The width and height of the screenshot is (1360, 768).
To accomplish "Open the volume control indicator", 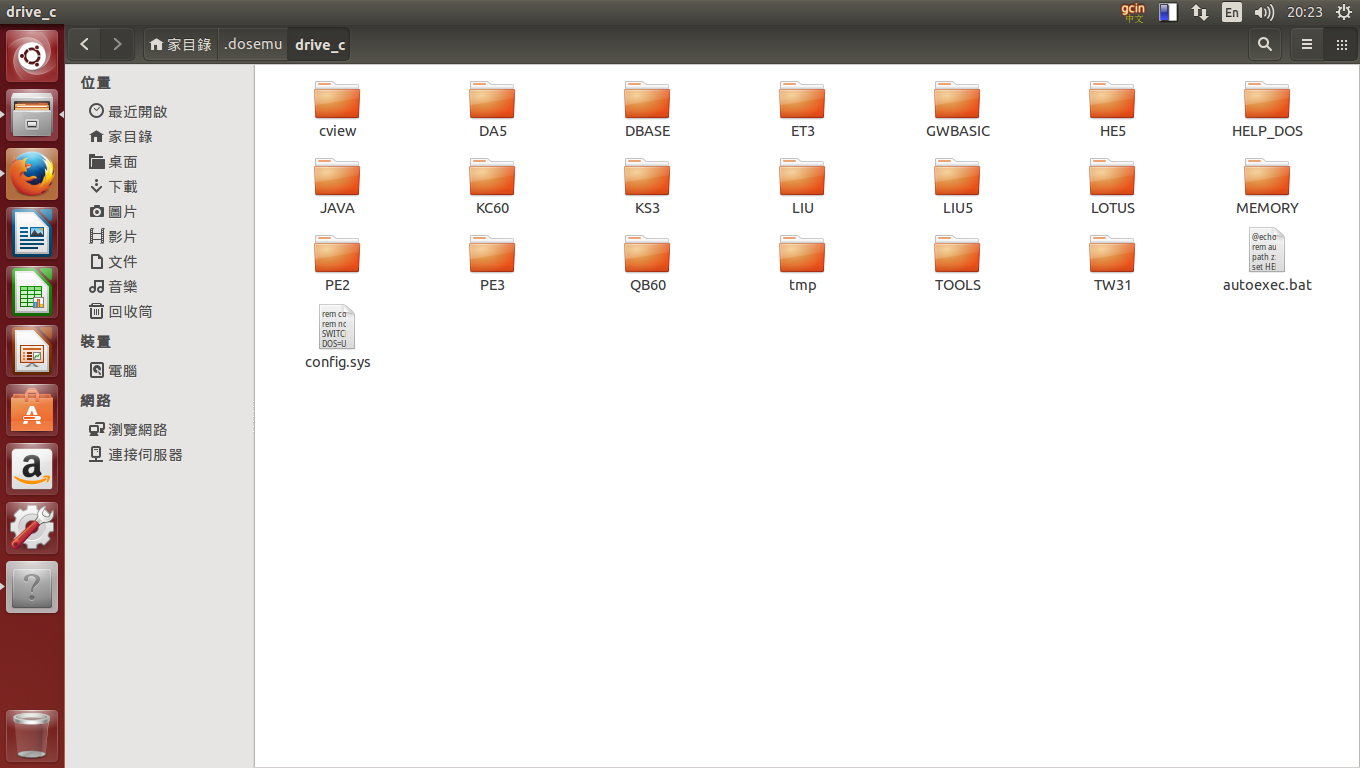I will point(1263,12).
